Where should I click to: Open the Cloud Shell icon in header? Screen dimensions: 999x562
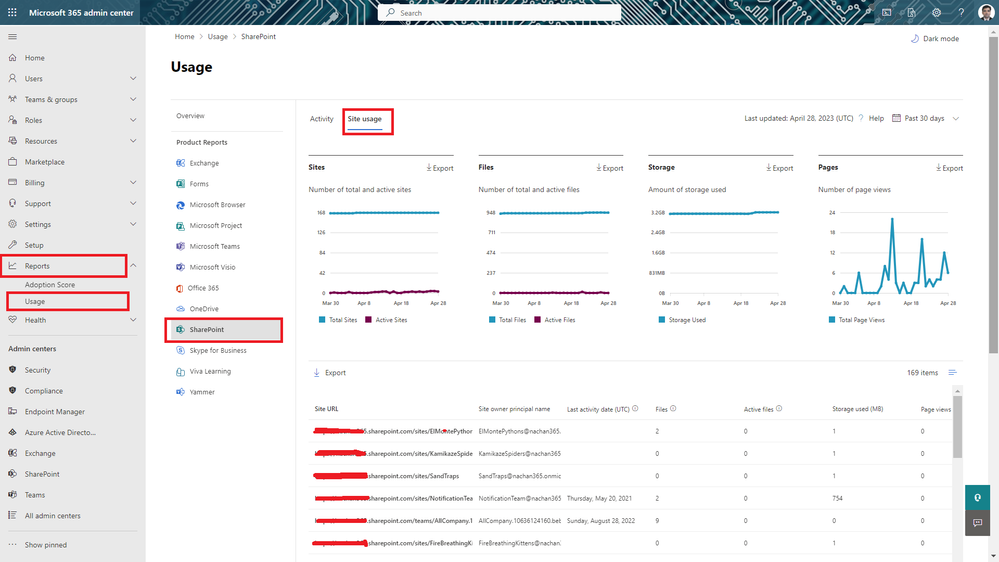coord(886,12)
